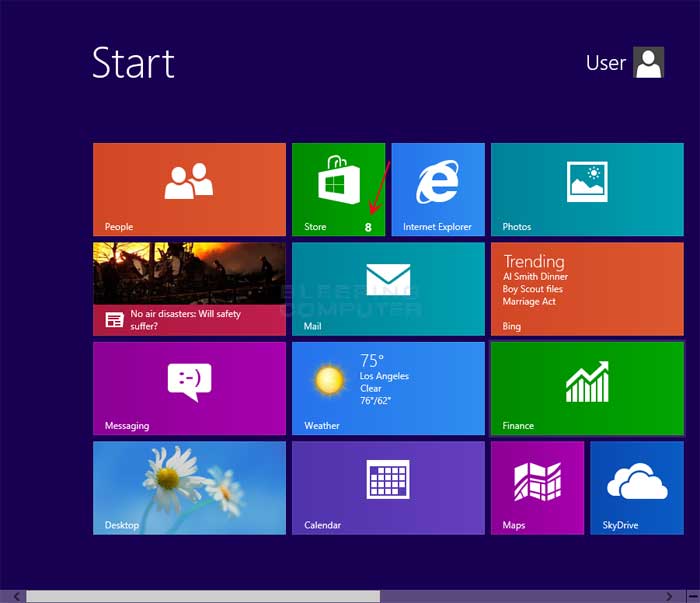Image resolution: width=700 pixels, height=603 pixels.
Task: Click the horizontal scrollbar thumb
Action: point(203,596)
